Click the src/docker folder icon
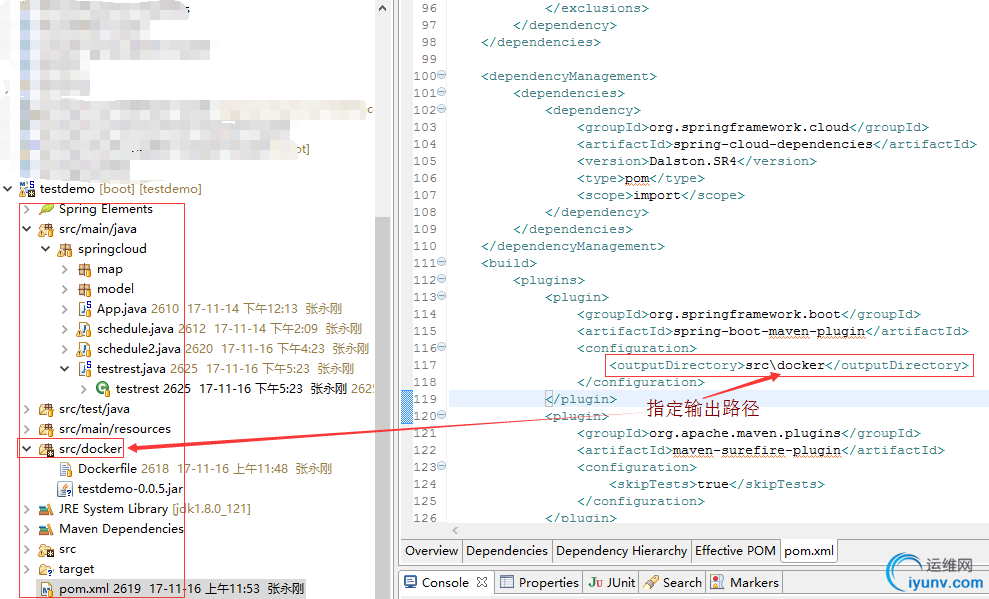Image resolution: width=989 pixels, height=599 pixels. pyautogui.click(x=46, y=449)
